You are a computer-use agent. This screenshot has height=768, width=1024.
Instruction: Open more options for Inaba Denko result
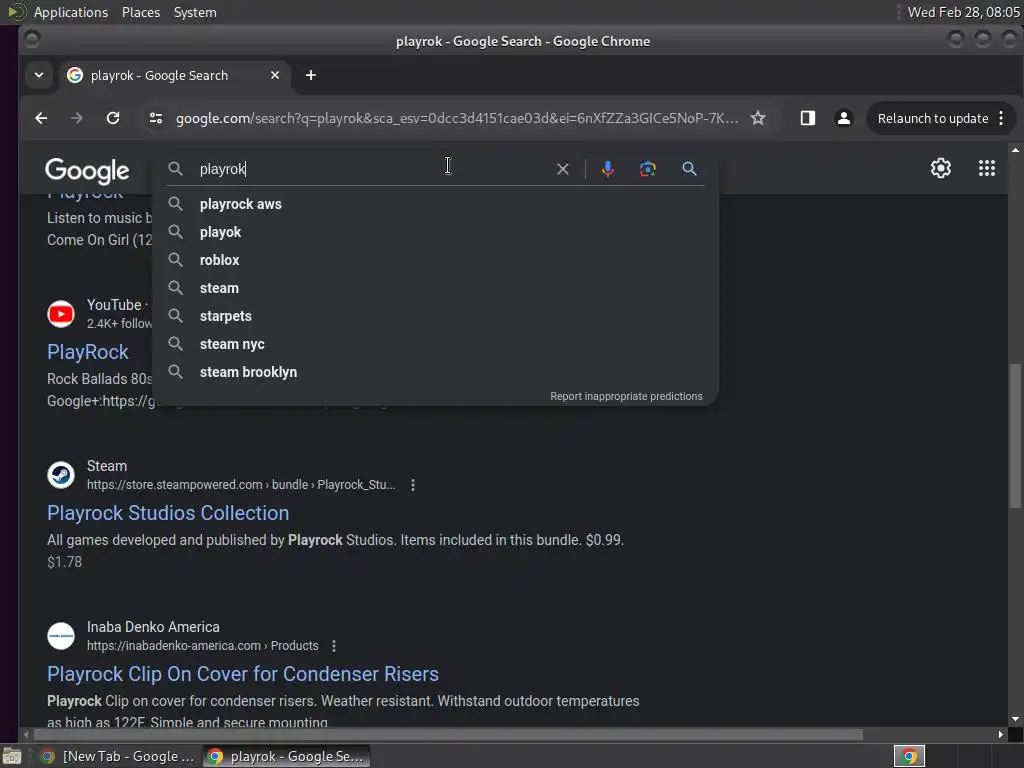tap(334, 646)
